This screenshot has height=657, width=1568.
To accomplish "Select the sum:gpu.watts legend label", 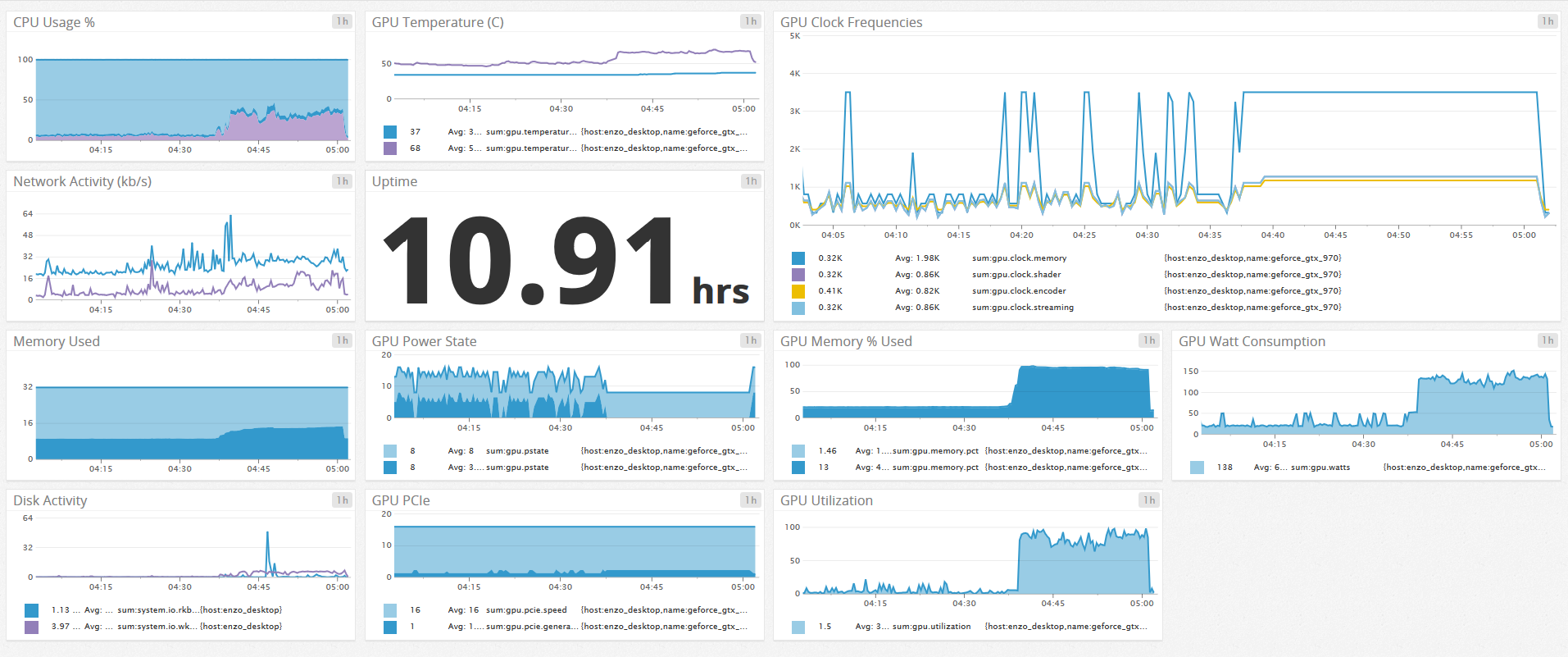I will point(1320,468).
